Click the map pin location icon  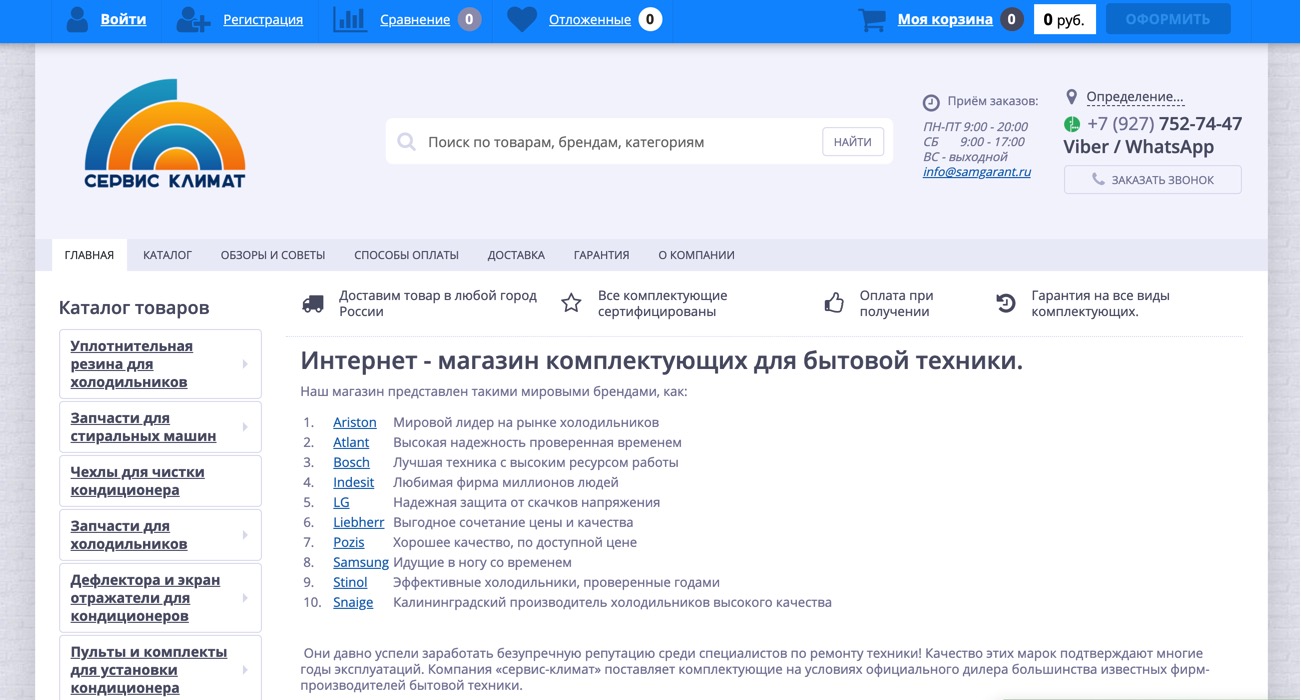(x=1071, y=97)
